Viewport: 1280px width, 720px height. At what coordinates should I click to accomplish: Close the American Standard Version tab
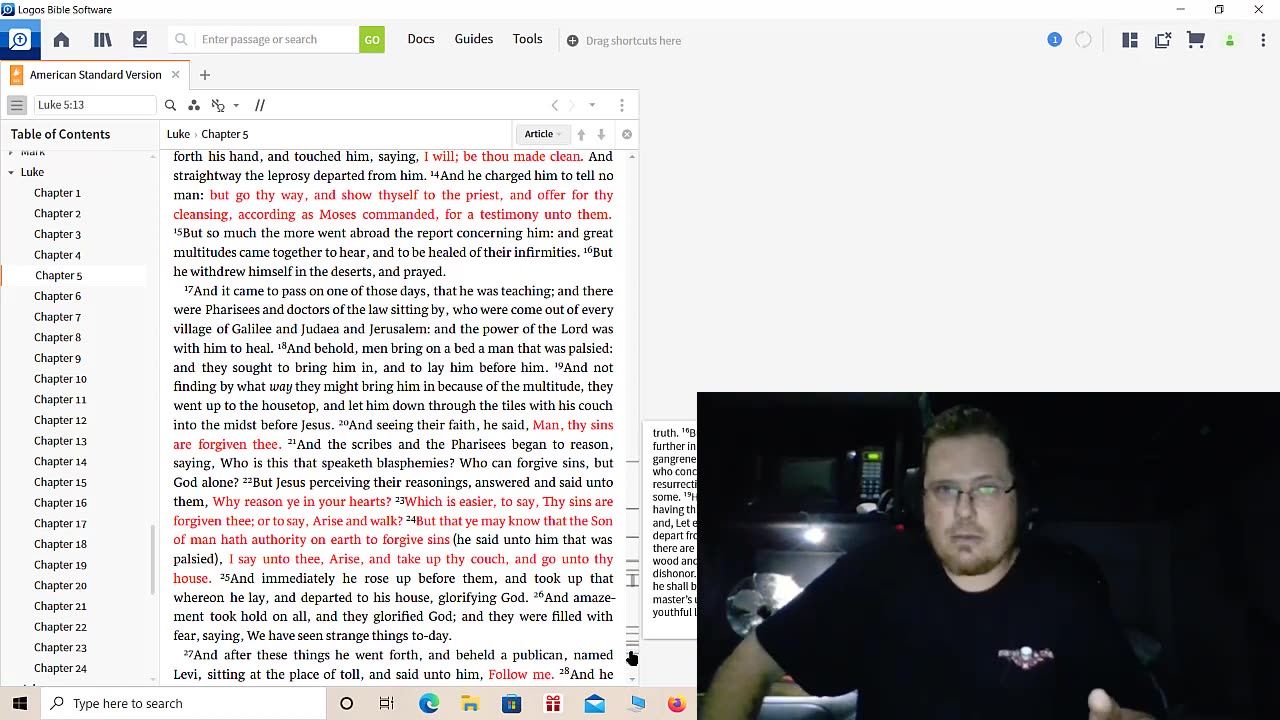[x=175, y=75]
